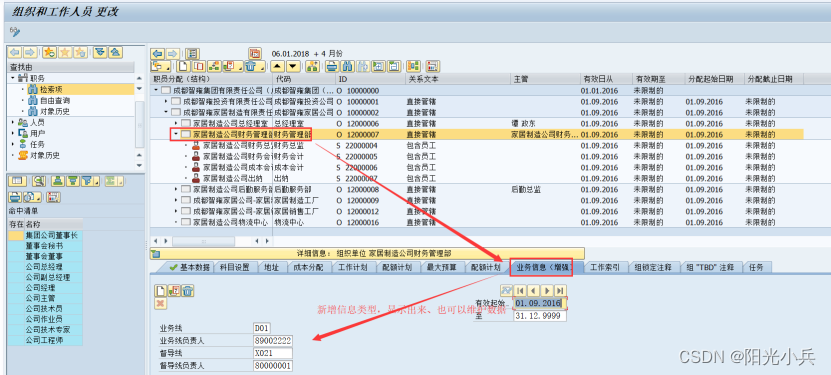The image size is (831, 375).
Task: Collapse the 职务 node in the search tree
Action: click(x=12, y=78)
